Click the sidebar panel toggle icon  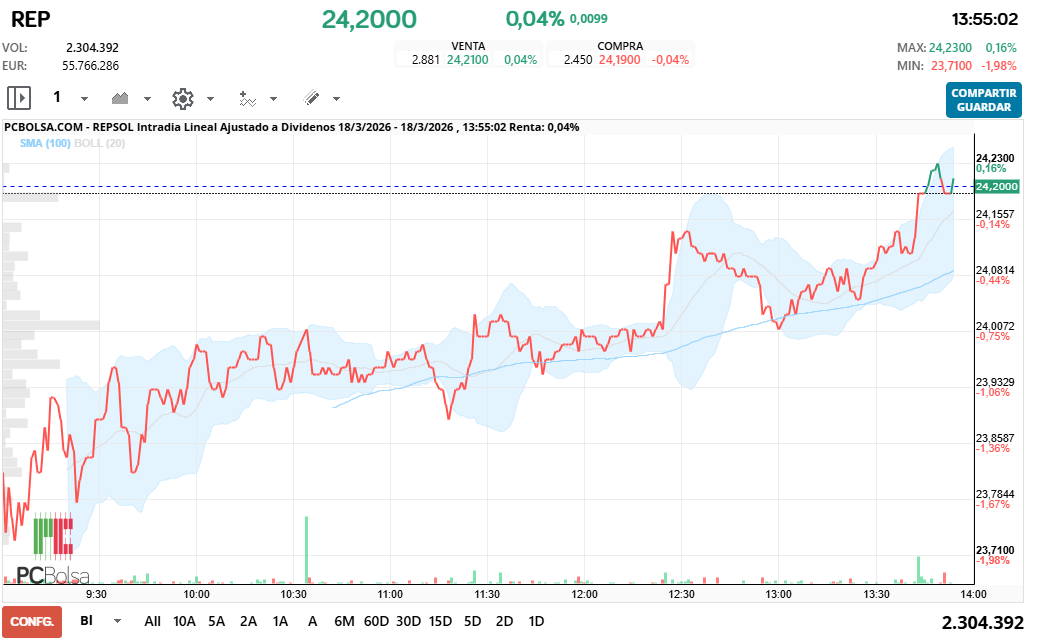(x=19, y=97)
